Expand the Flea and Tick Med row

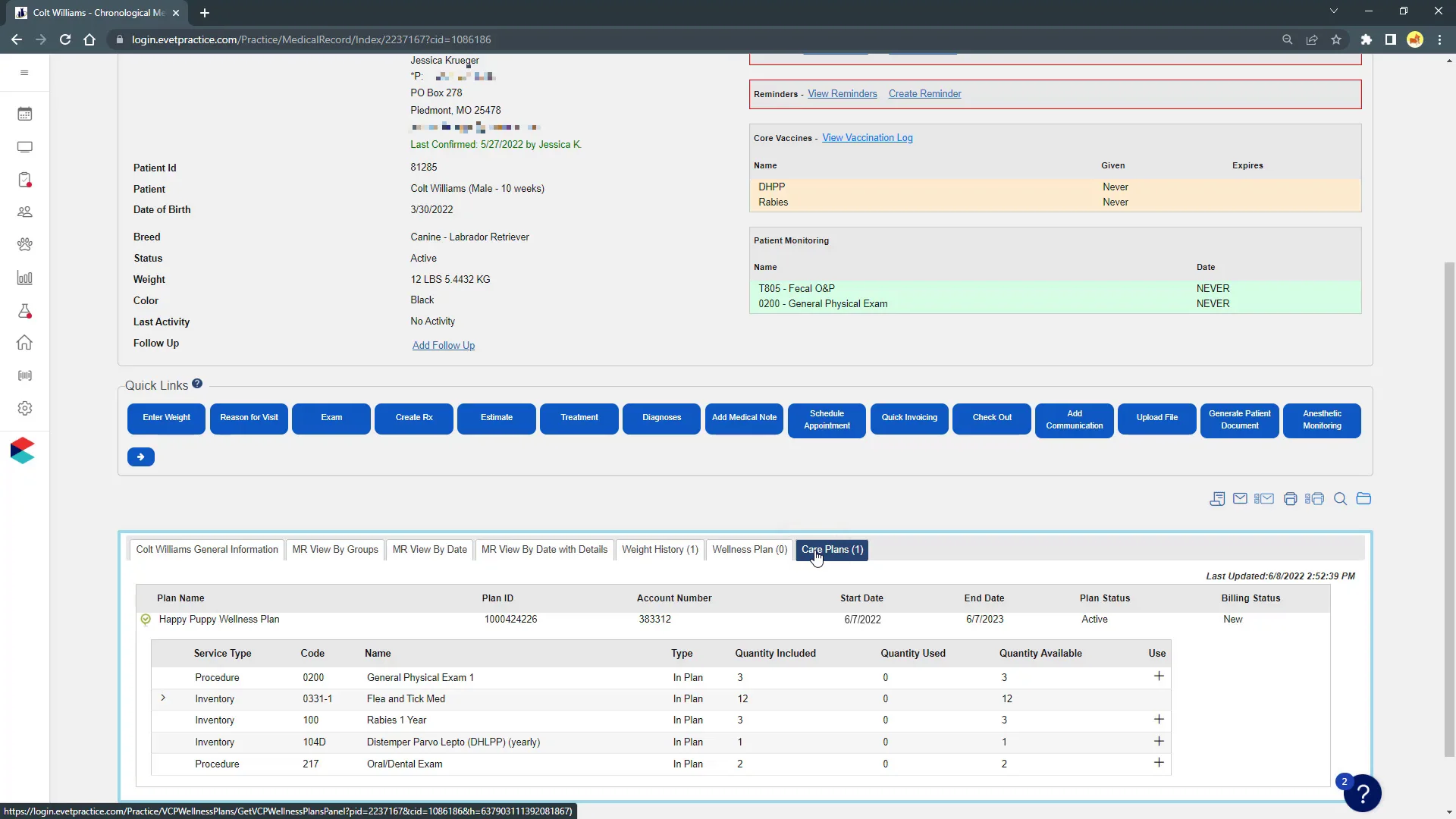pyautogui.click(x=163, y=698)
